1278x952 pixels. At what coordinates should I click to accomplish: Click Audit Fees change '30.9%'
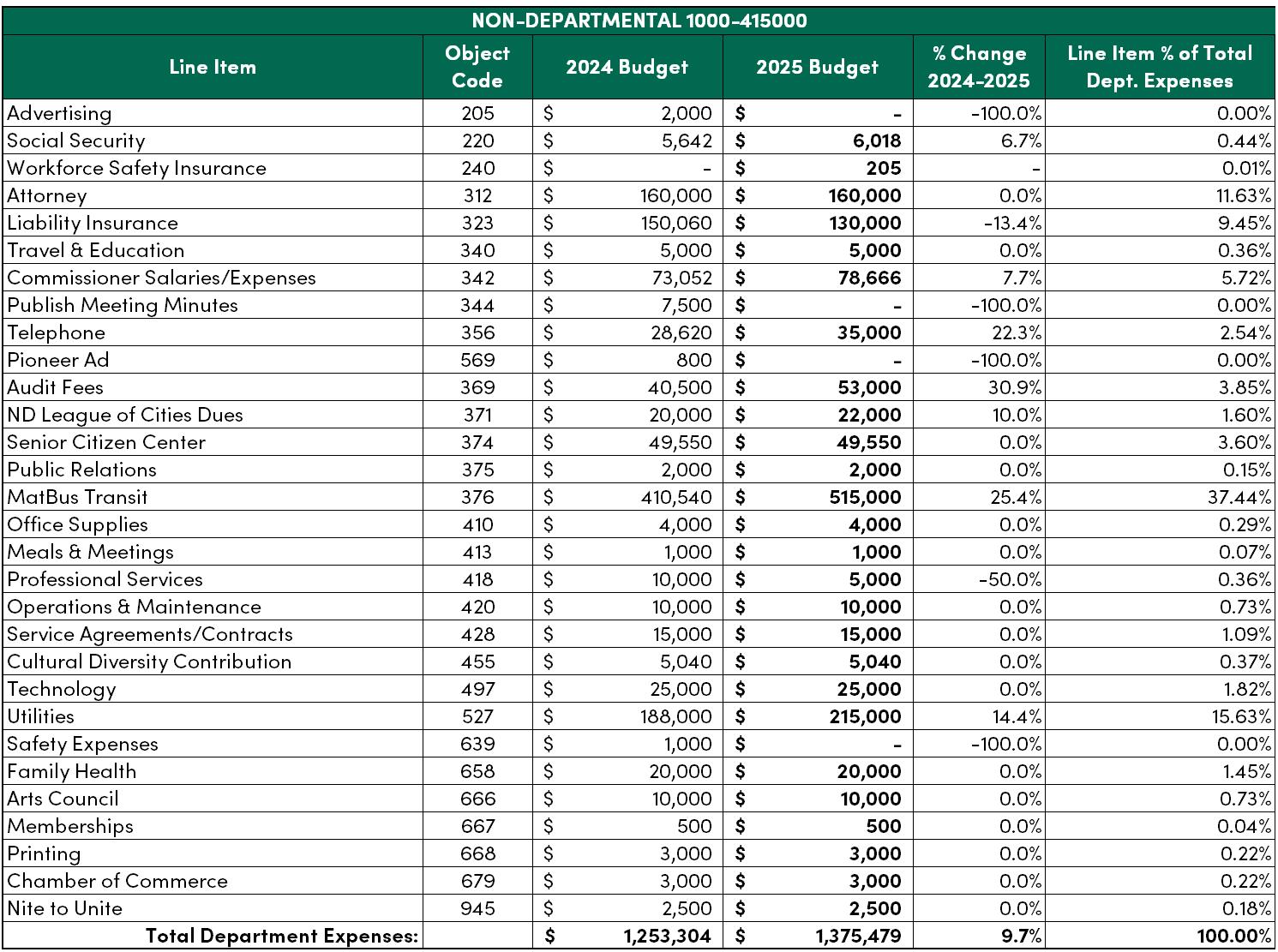click(x=1016, y=387)
